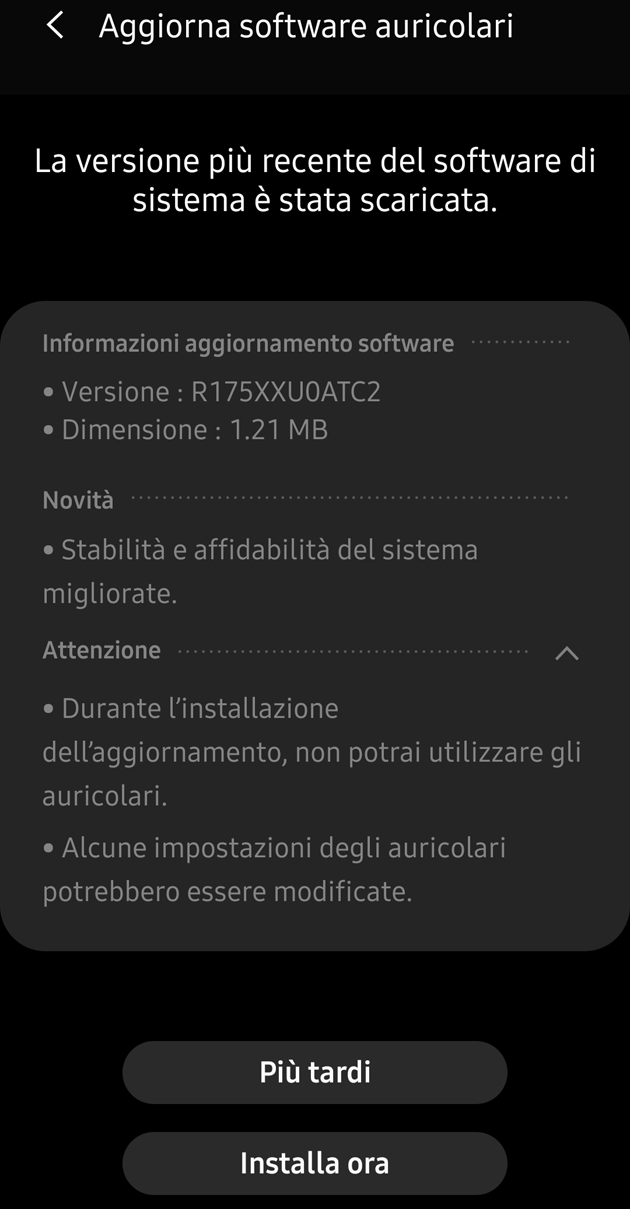Tap the downloaded software headline message

pos(315,180)
